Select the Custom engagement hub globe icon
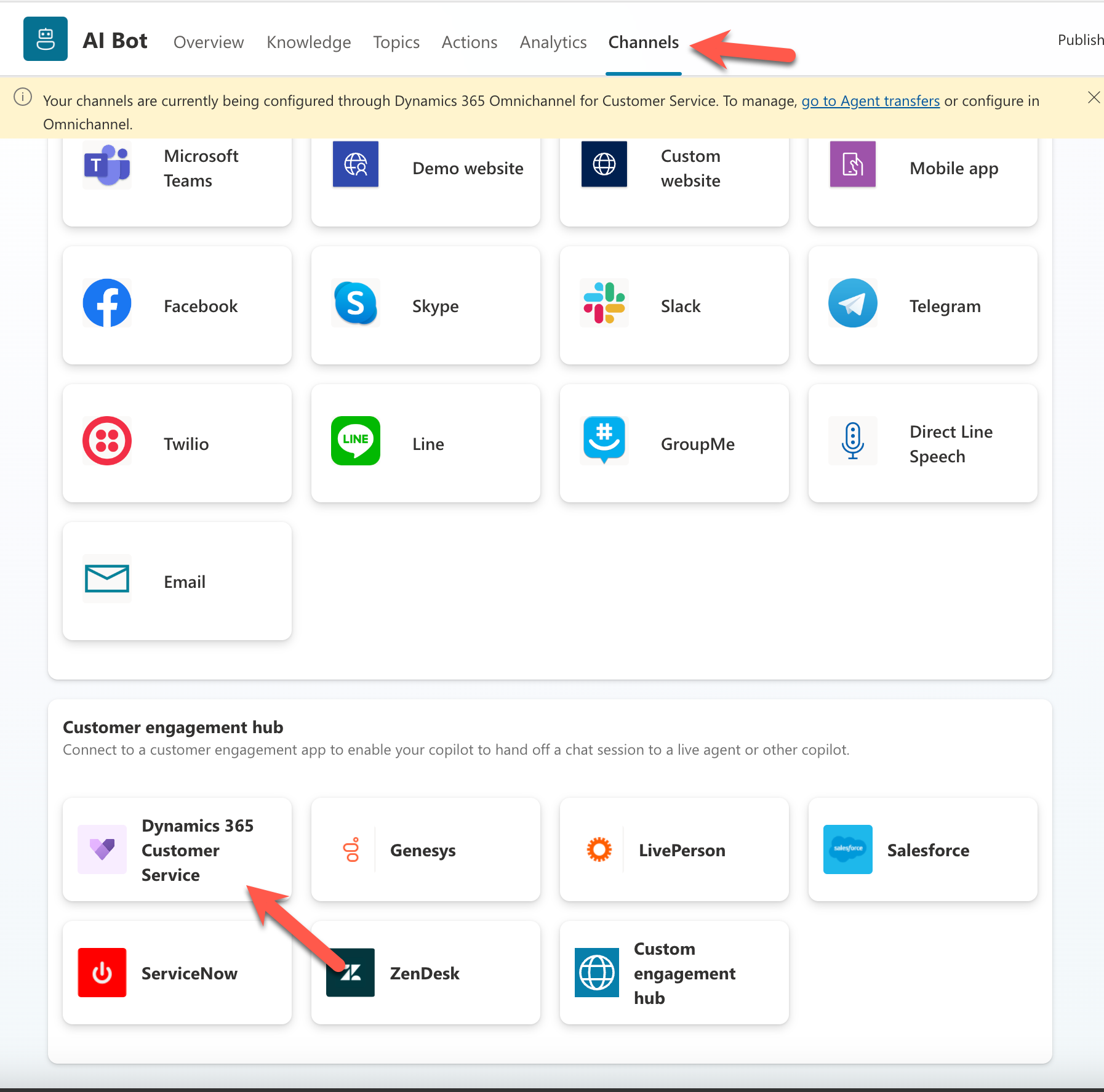 tap(597, 973)
